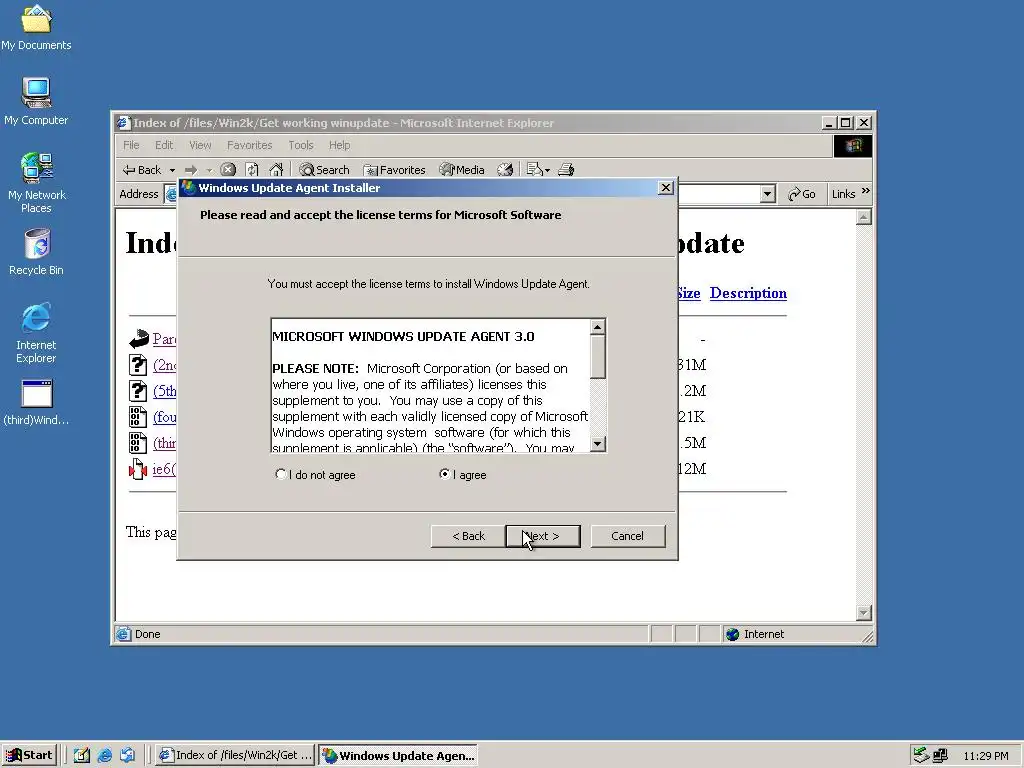
Task: Click the IE Forward arrow button
Action: tap(191, 170)
